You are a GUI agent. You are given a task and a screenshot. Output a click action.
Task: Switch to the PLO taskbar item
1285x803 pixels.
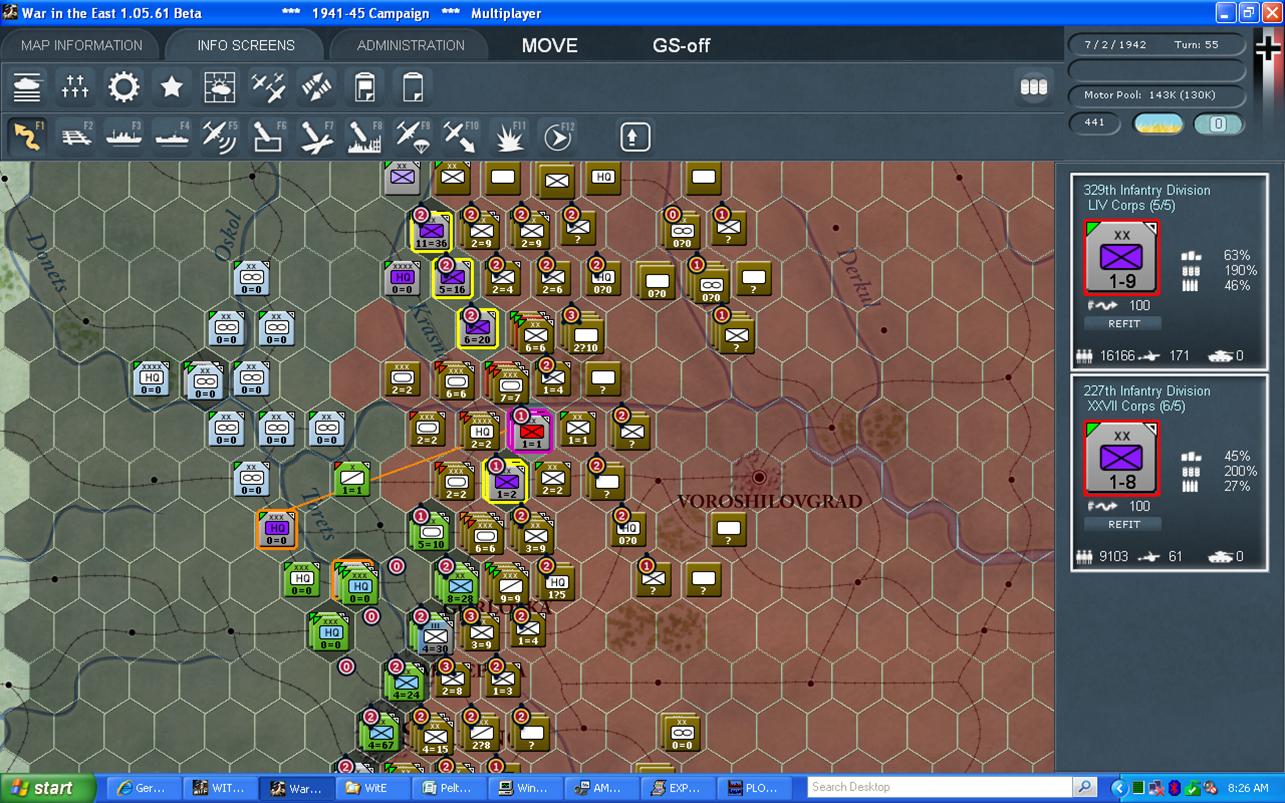point(753,788)
